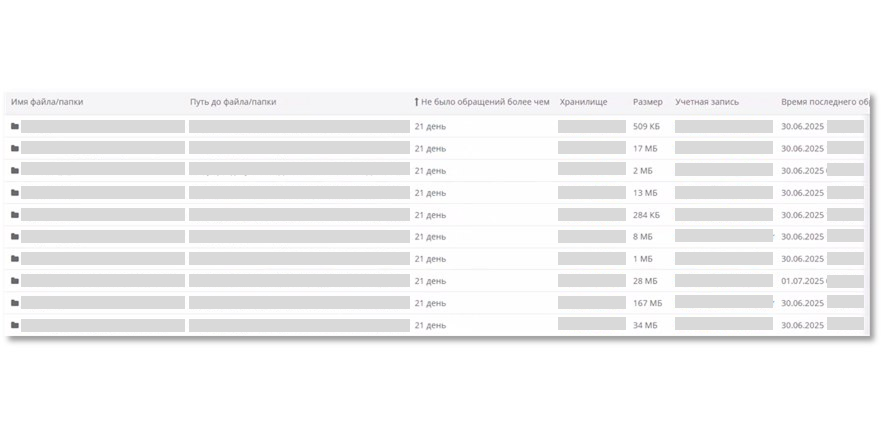
Task: Click the sort arrow beside 'Не было обращений более чем'
Action: click(x=416, y=102)
